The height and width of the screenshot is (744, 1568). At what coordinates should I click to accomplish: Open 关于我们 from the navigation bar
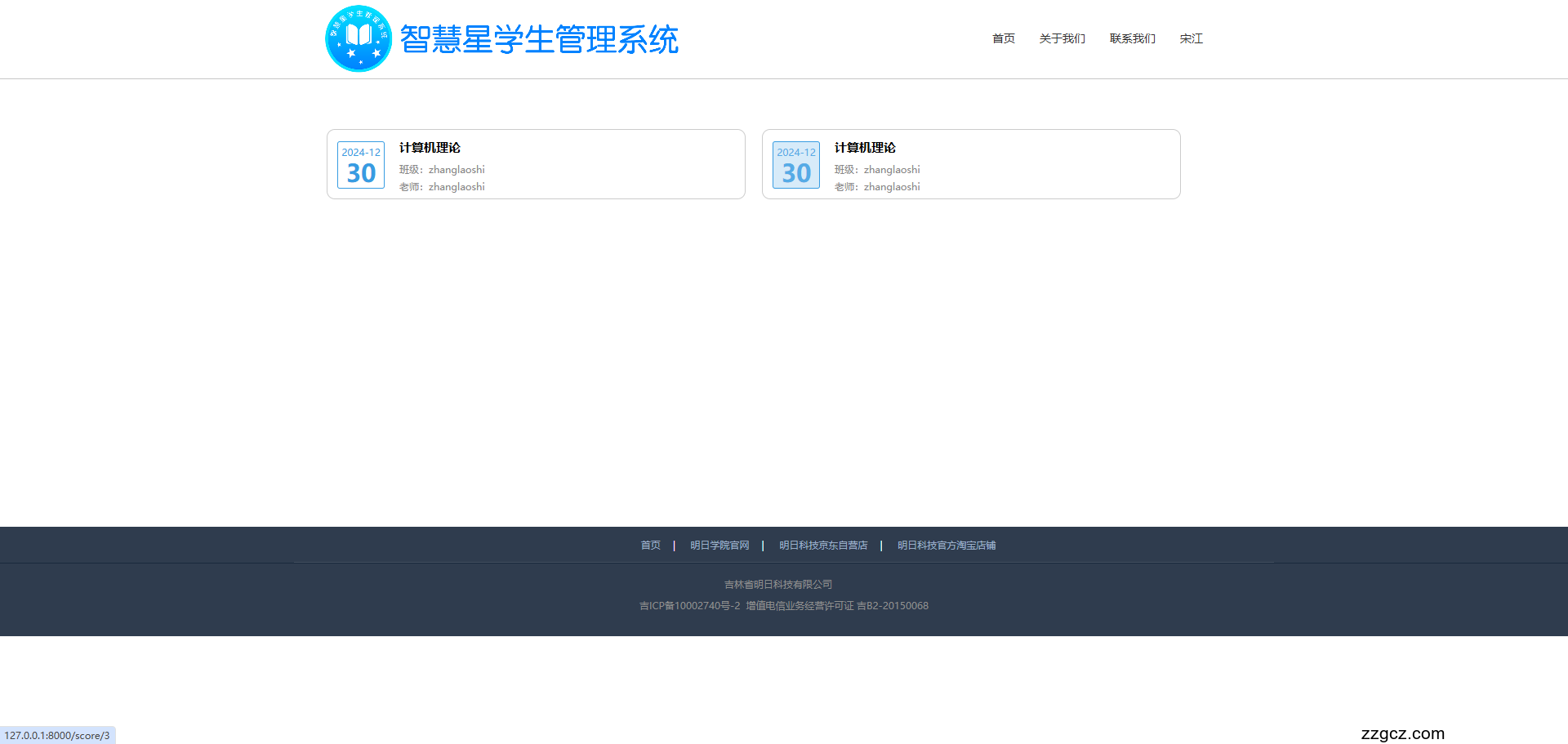1062,38
